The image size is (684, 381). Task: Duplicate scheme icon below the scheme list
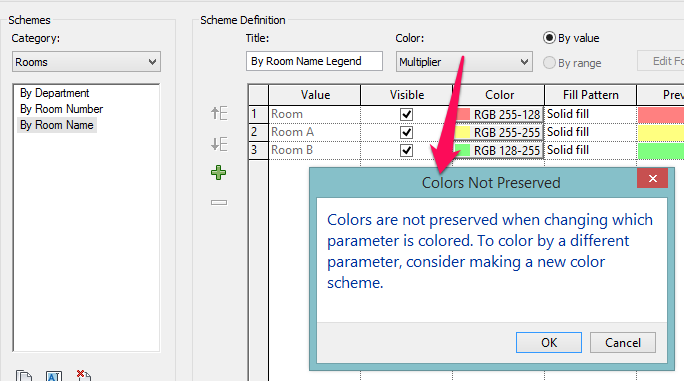tap(24, 375)
